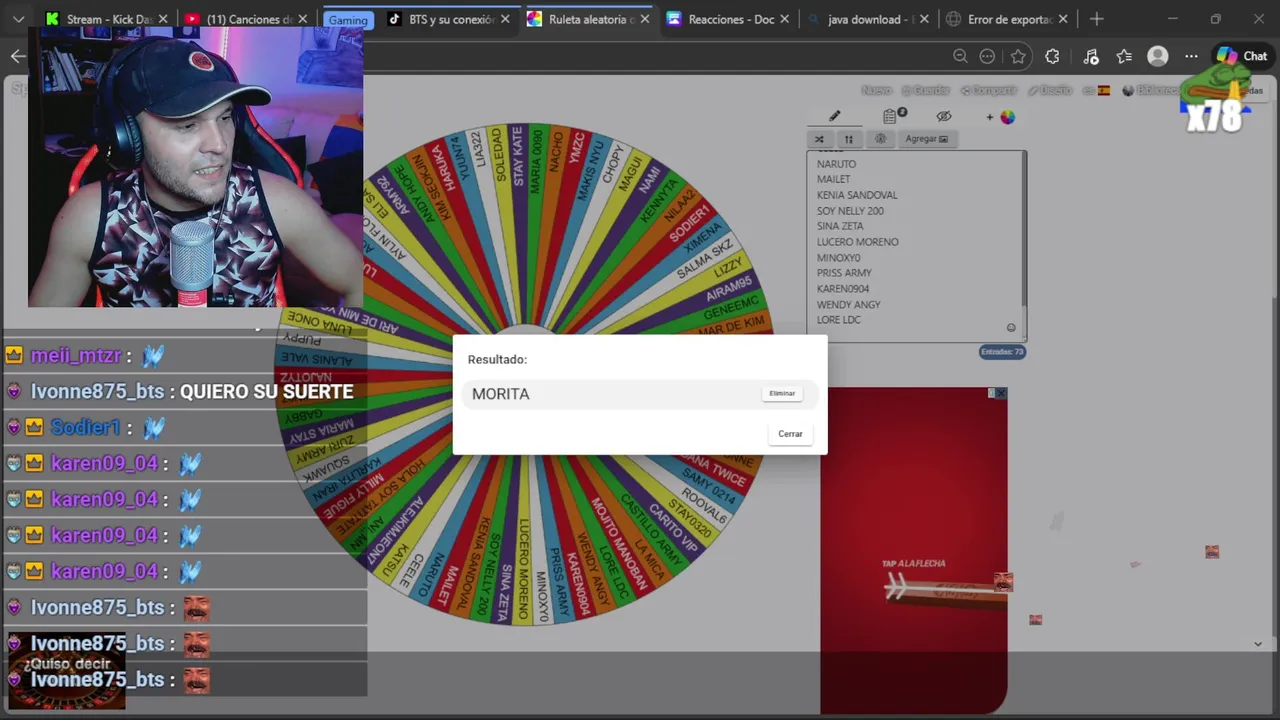Viewport: 1280px width, 720px height.
Task: Sort the entries list
Action: pos(848,139)
